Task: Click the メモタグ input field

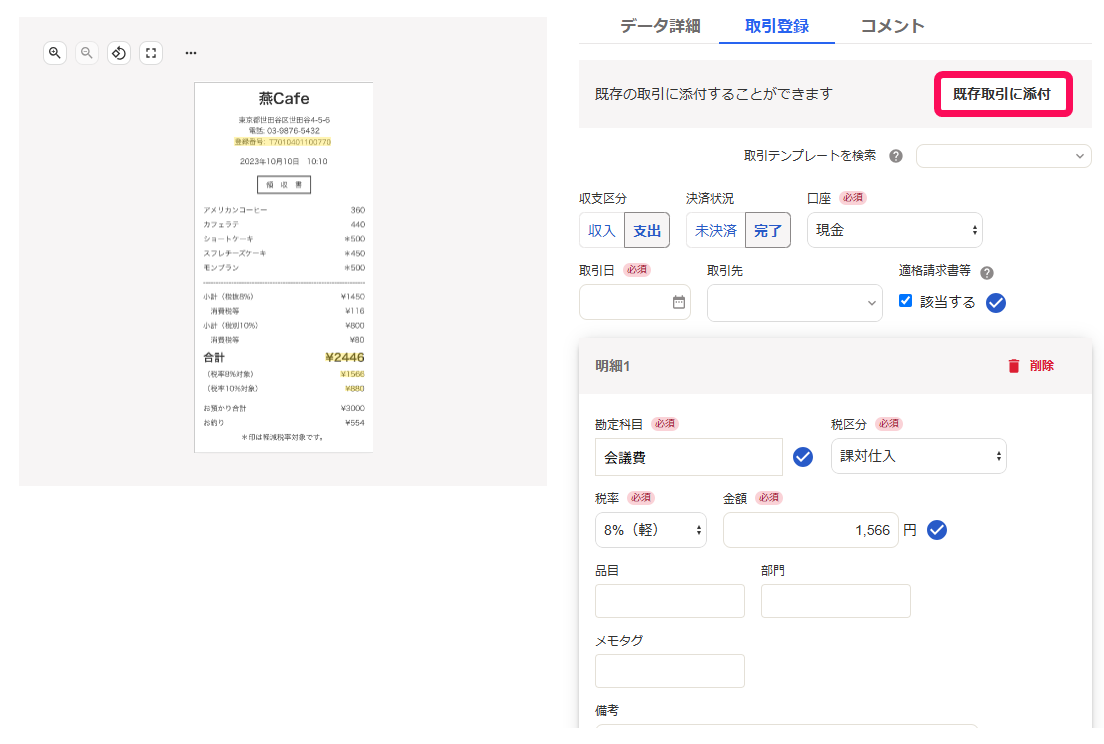Action: pos(670,671)
